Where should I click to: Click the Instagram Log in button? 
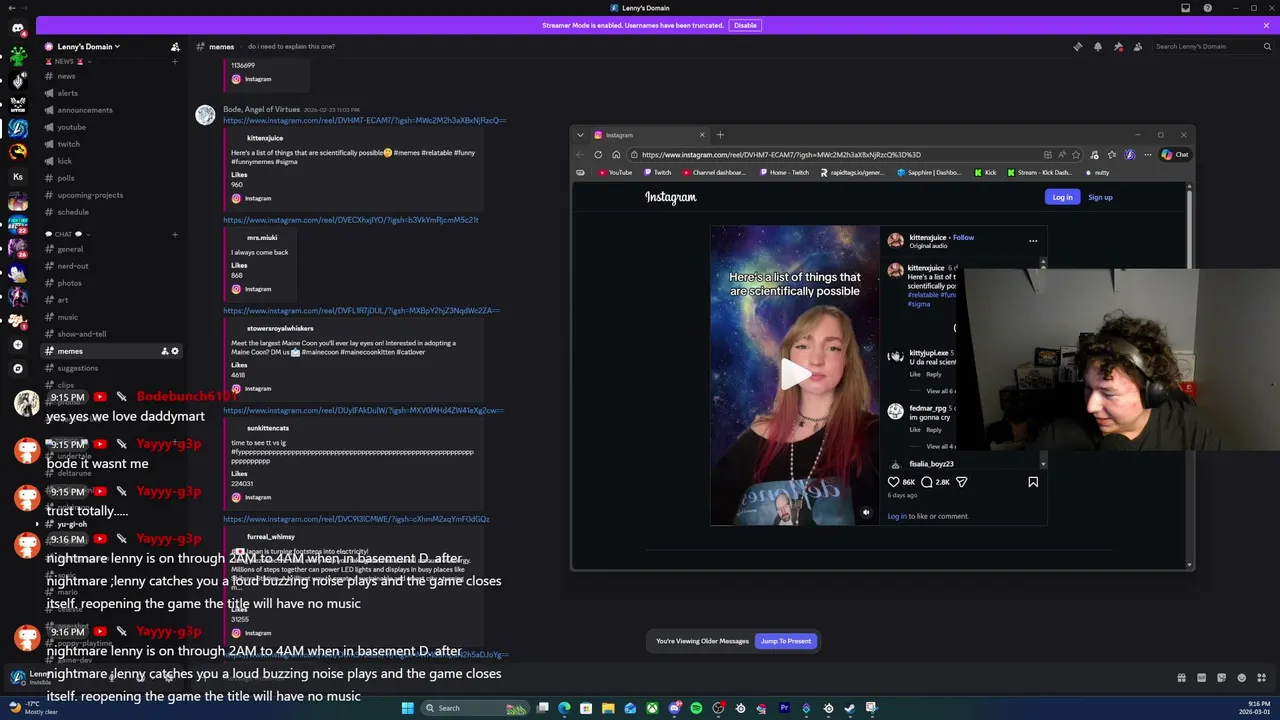[x=1062, y=197]
